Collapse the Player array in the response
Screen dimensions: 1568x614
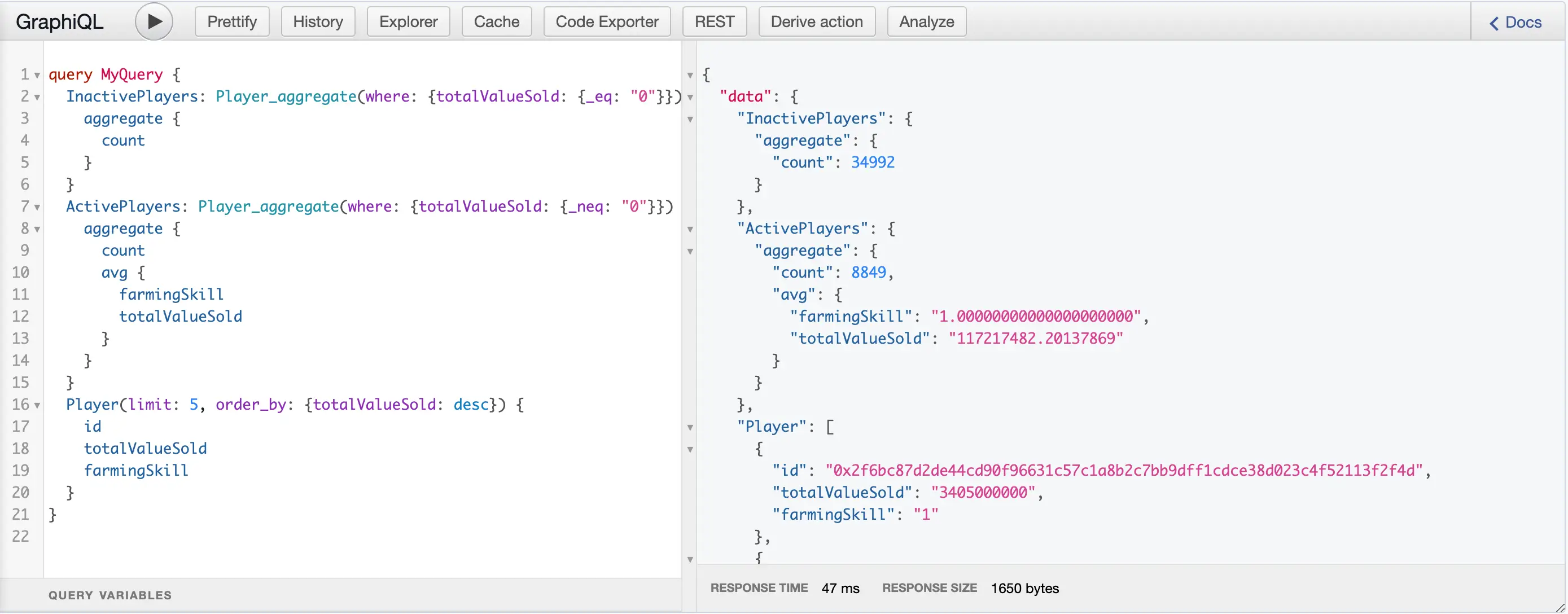point(690,428)
